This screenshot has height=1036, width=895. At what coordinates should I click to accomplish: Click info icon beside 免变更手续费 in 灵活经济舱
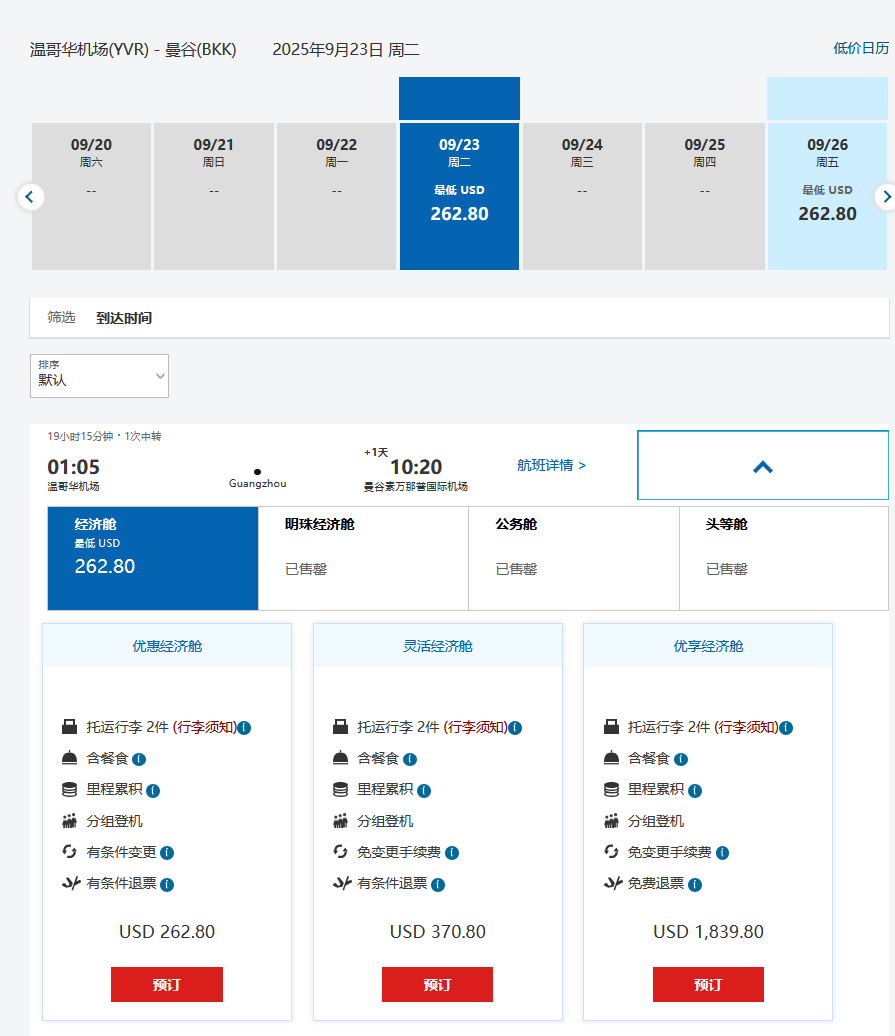(x=452, y=853)
